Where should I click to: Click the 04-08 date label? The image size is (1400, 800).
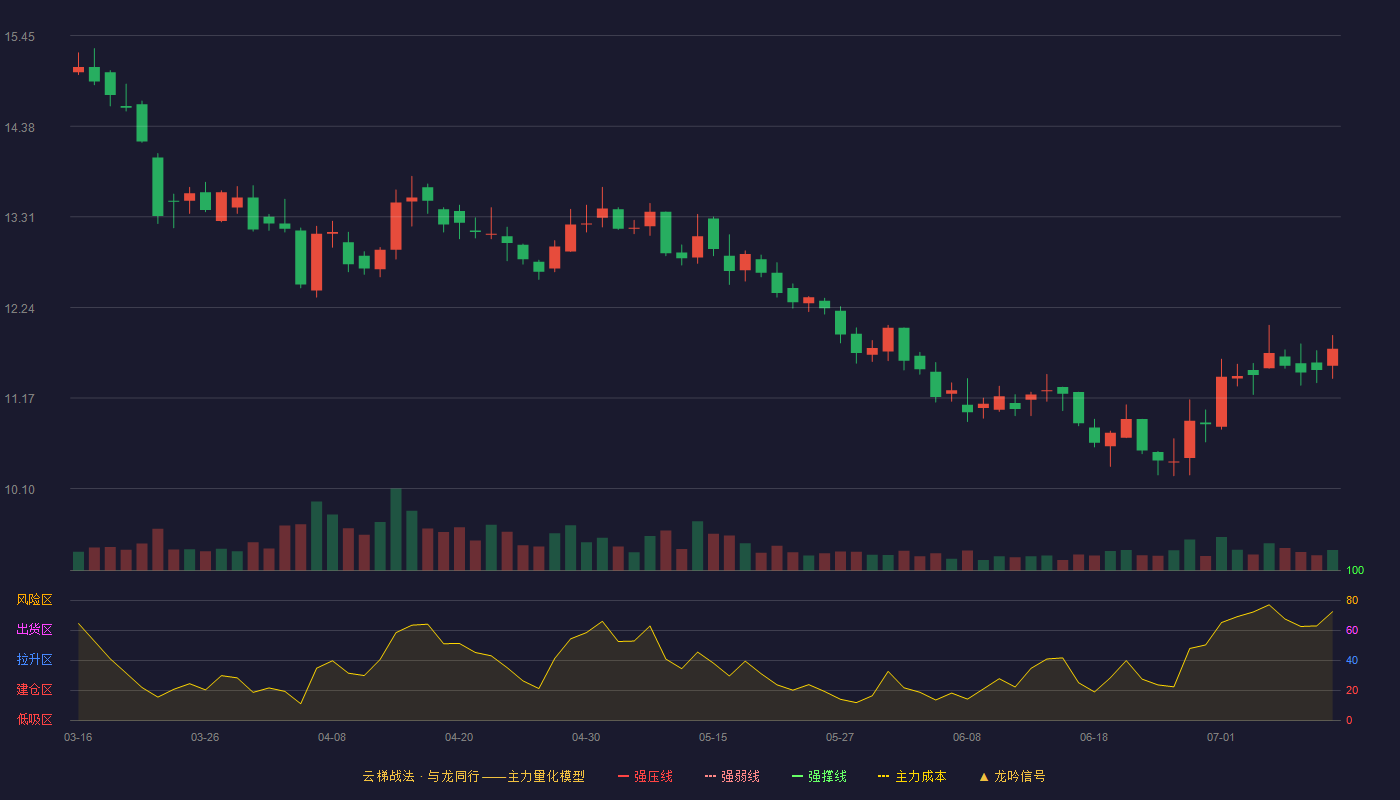[x=332, y=737]
